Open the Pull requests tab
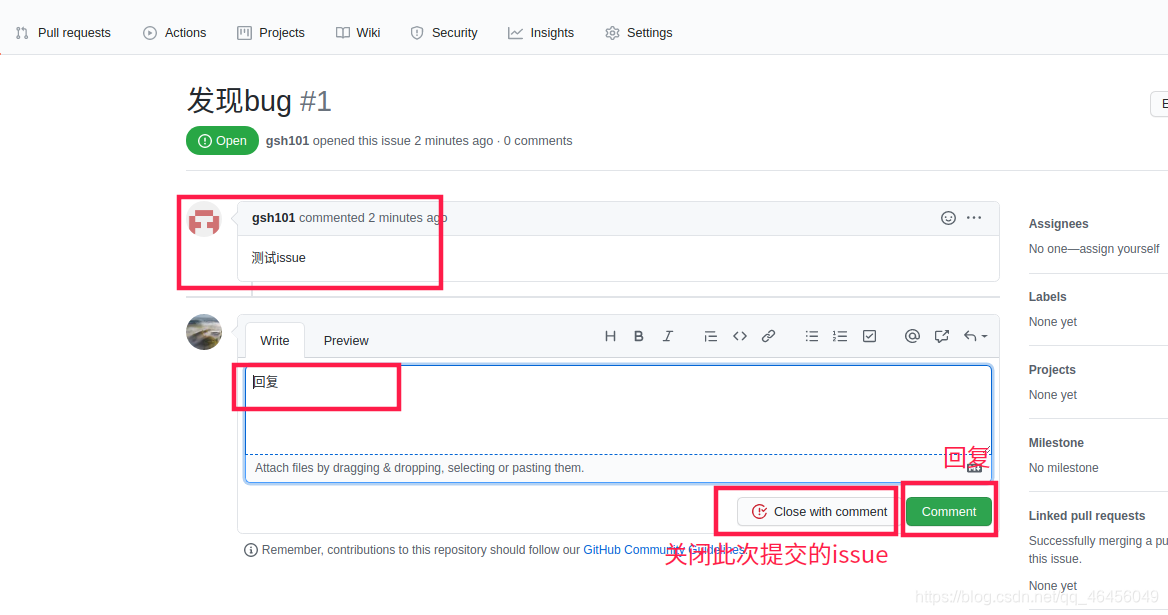 tap(63, 33)
